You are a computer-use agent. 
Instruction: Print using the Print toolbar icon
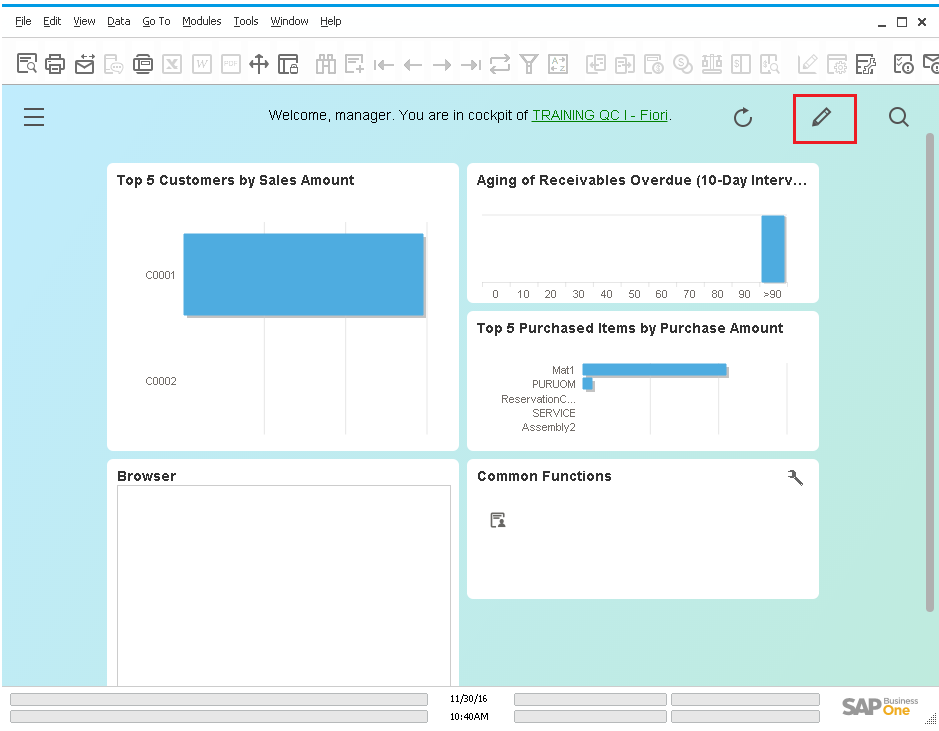click(55, 64)
